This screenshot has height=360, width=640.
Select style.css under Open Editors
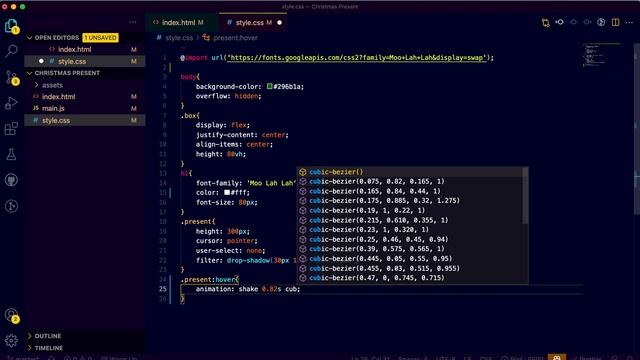point(84,61)
